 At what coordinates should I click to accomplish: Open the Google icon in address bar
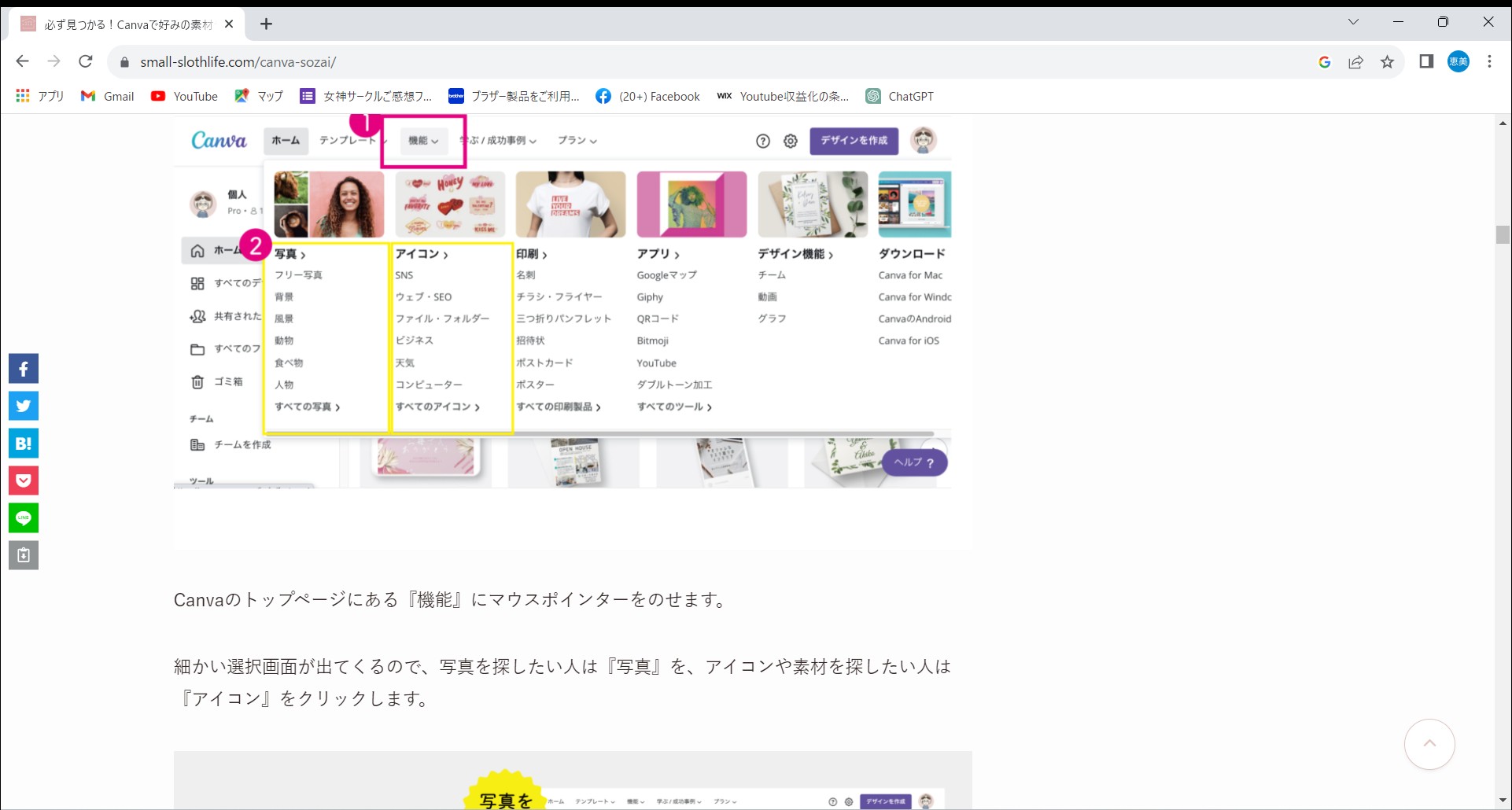coord(1325,62)
